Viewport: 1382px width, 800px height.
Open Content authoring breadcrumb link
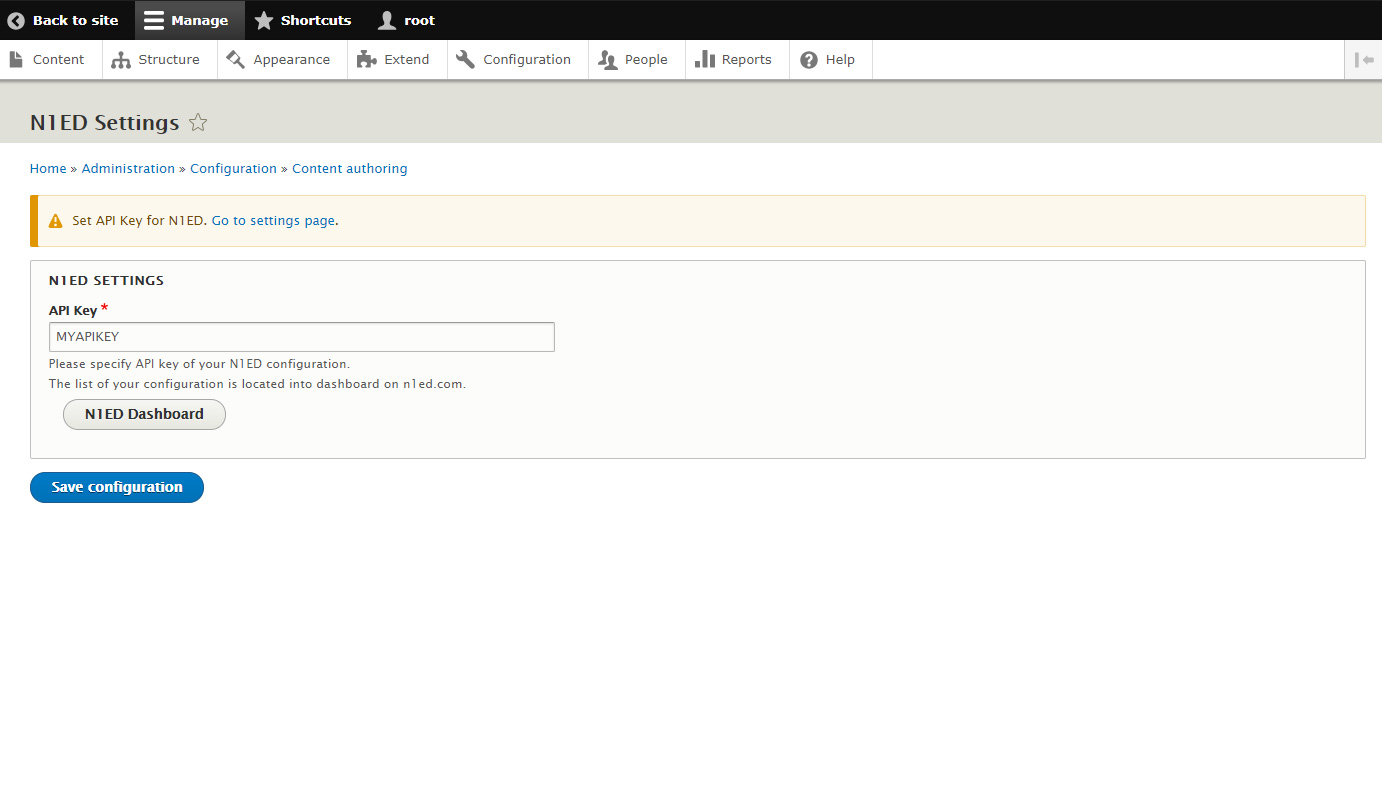click(350, 169)
